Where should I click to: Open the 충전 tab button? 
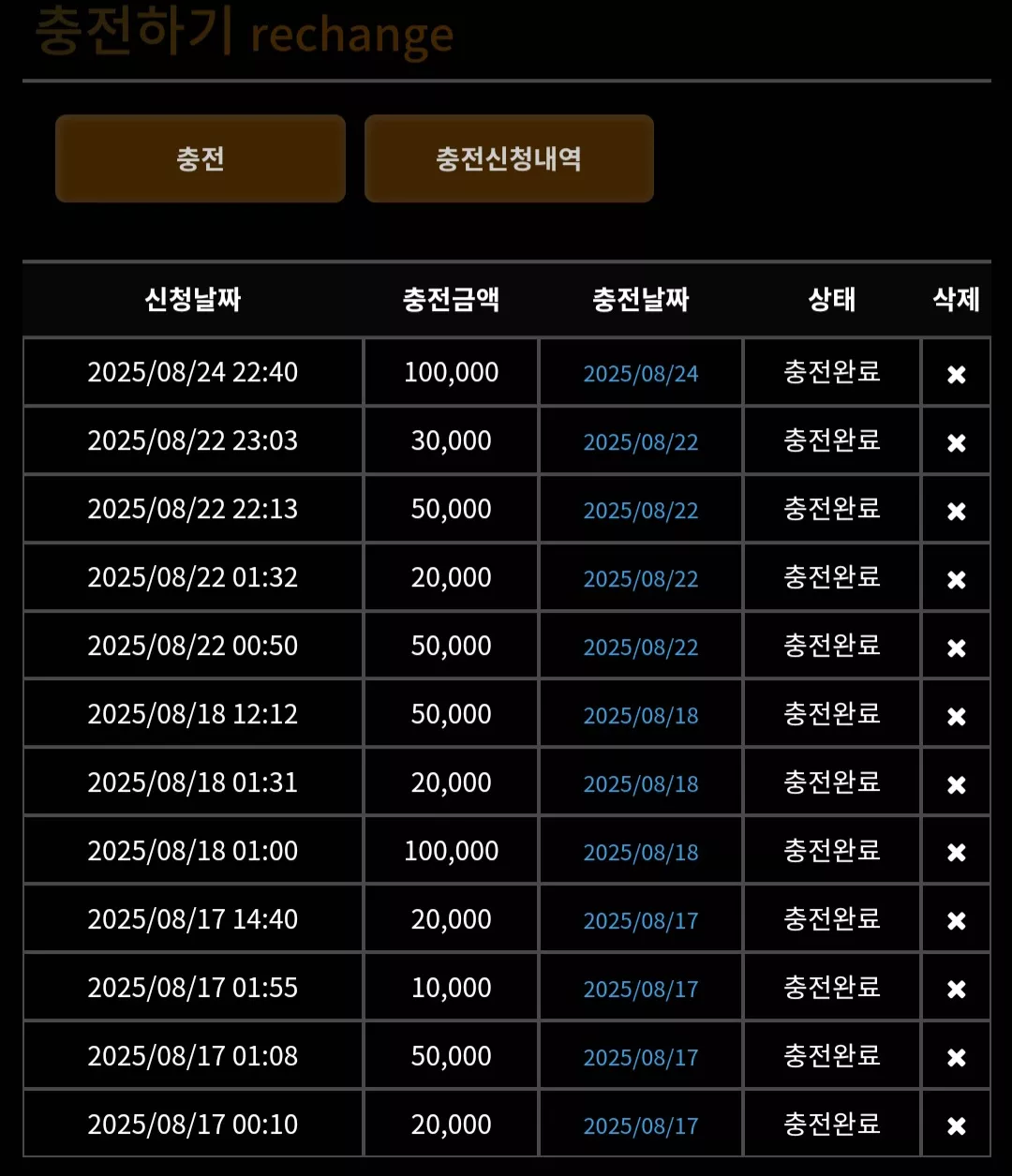click(201, 158)
